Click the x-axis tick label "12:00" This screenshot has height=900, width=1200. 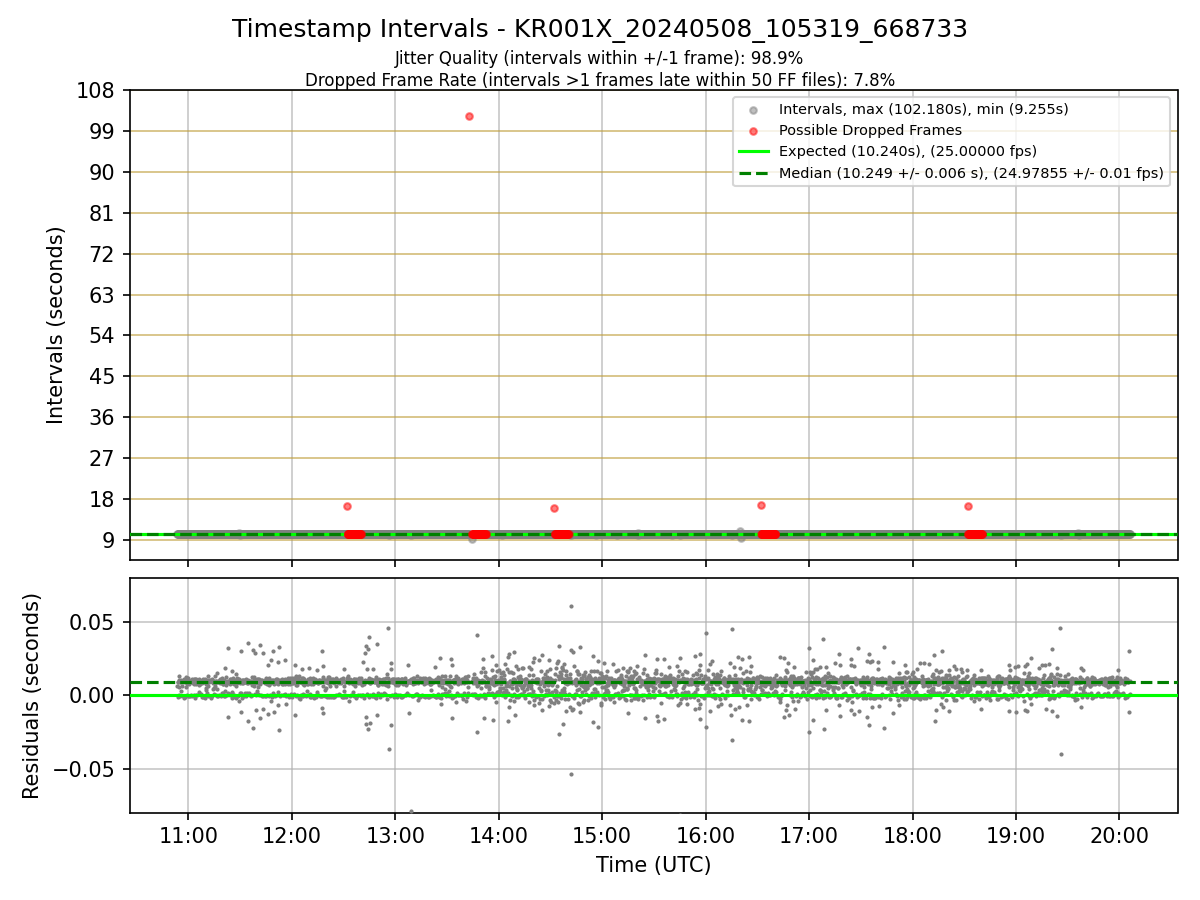pyautogui.click(x=292, y=836)
